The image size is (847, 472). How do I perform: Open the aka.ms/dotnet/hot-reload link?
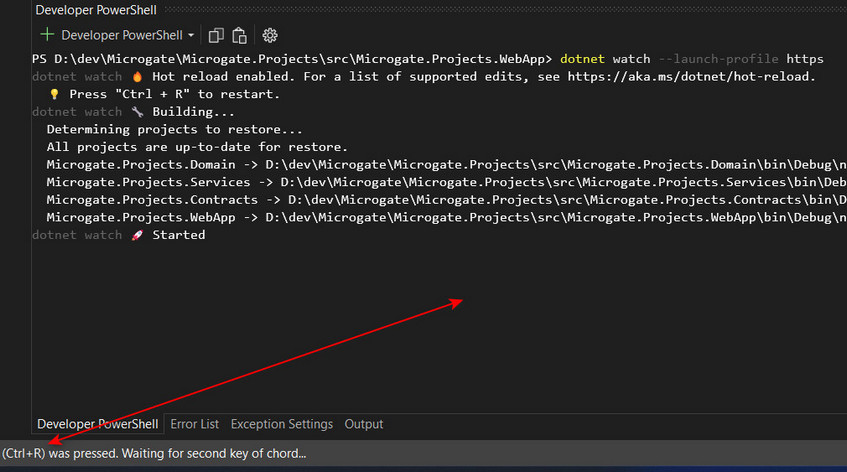(x=688, y=77)
